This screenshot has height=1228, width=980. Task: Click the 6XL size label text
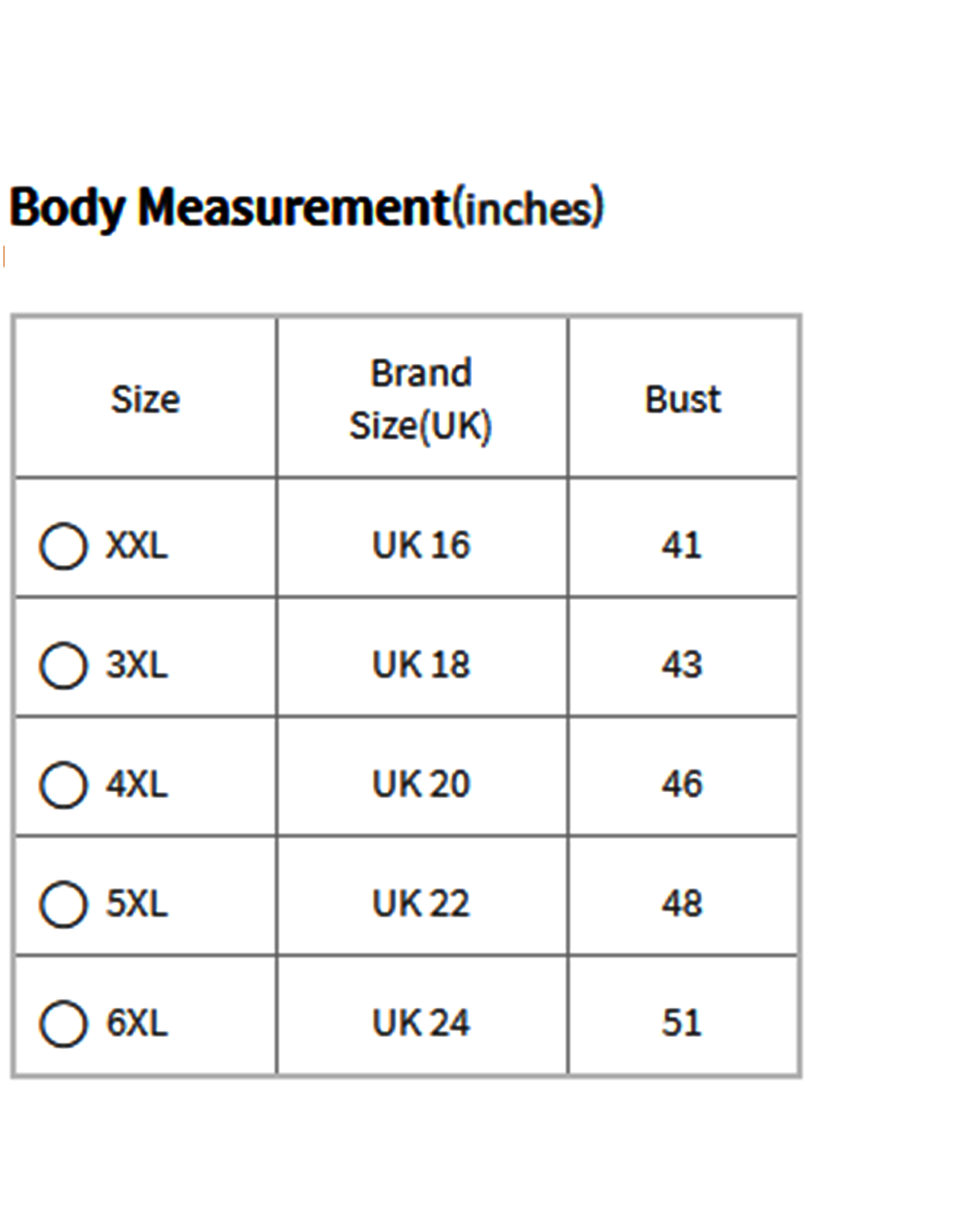(x=137, y=1023)
